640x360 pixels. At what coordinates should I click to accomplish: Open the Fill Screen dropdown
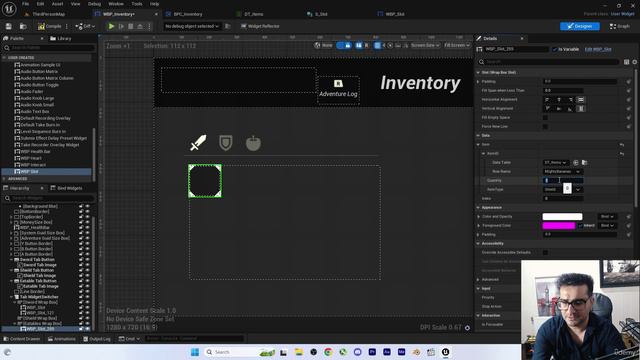point(457,45)
